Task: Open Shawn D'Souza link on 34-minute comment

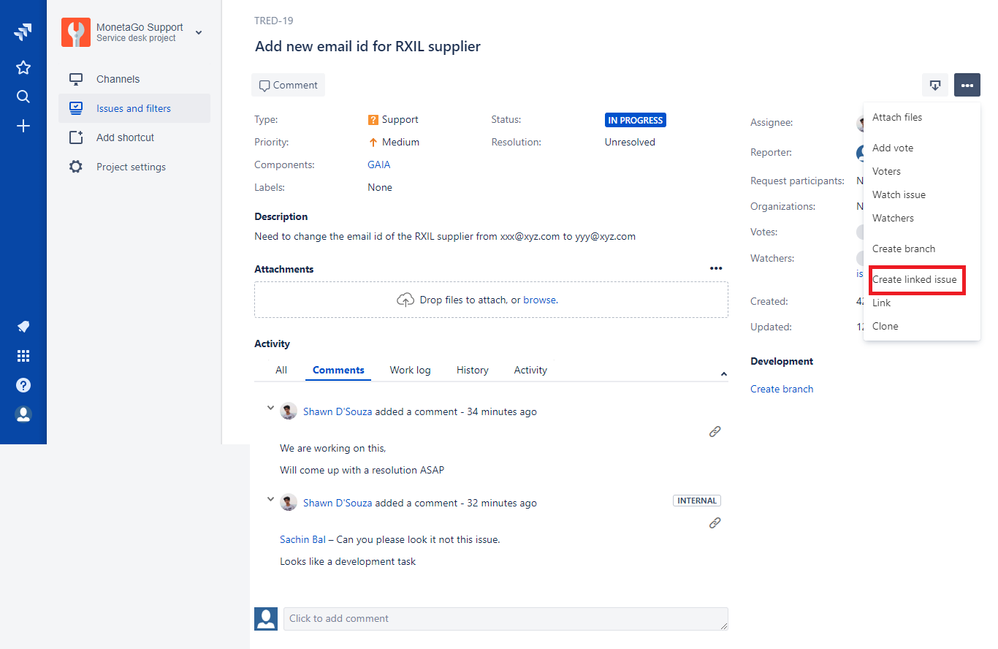Action: [337, 412]
